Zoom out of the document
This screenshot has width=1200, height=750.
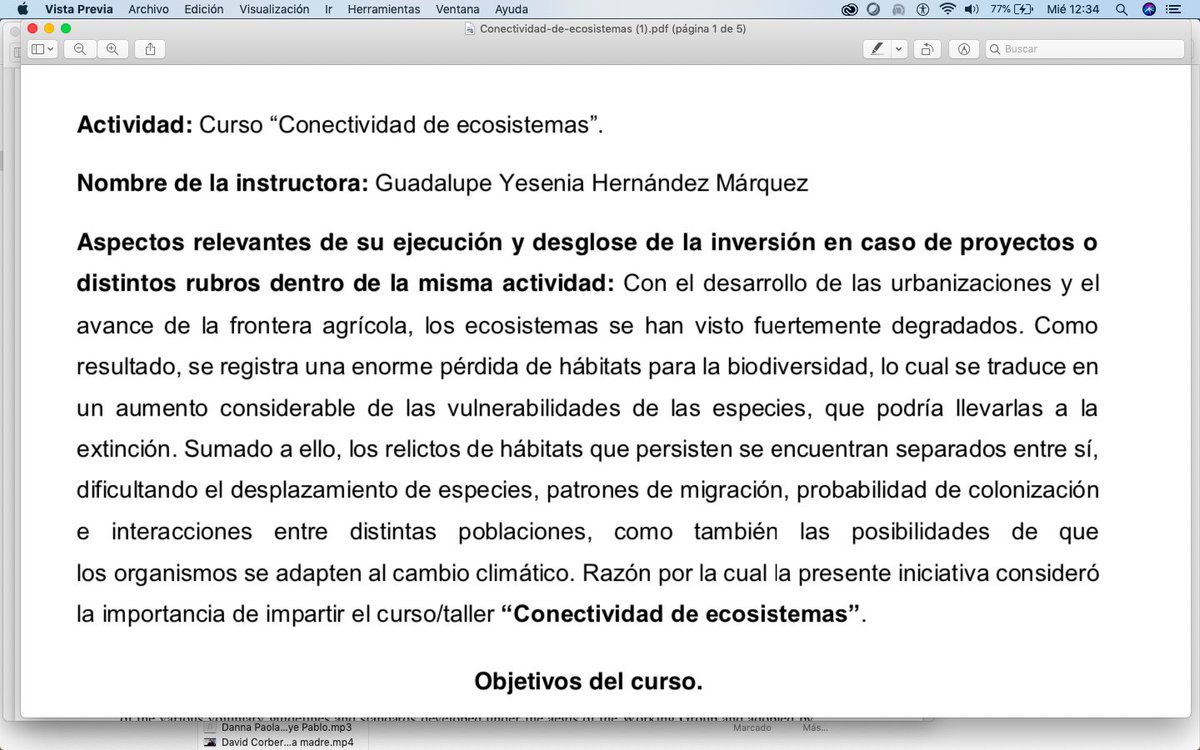pyautogui.click(x=79, y=48)
